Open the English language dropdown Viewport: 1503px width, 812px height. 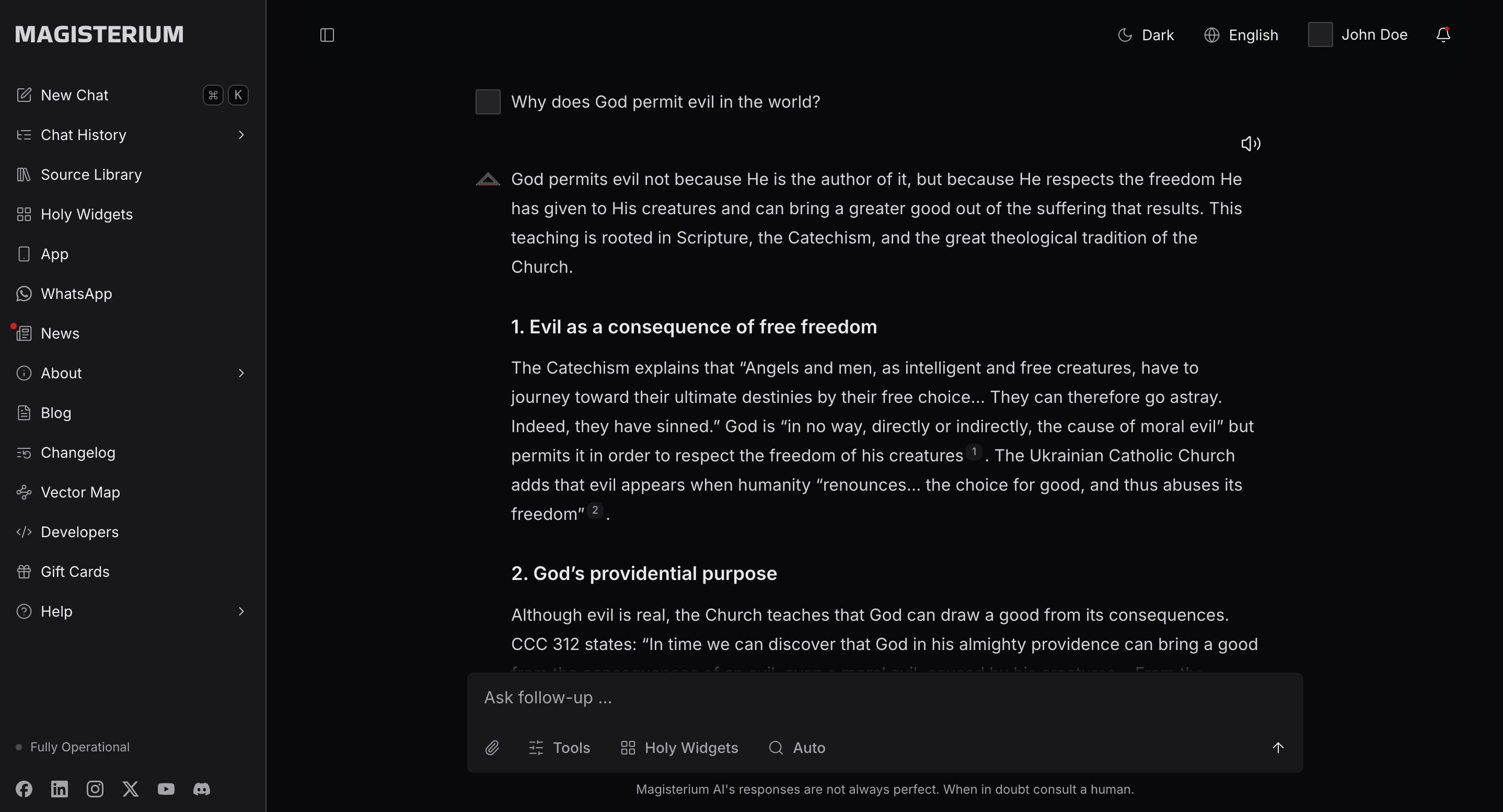(1241, 35)
